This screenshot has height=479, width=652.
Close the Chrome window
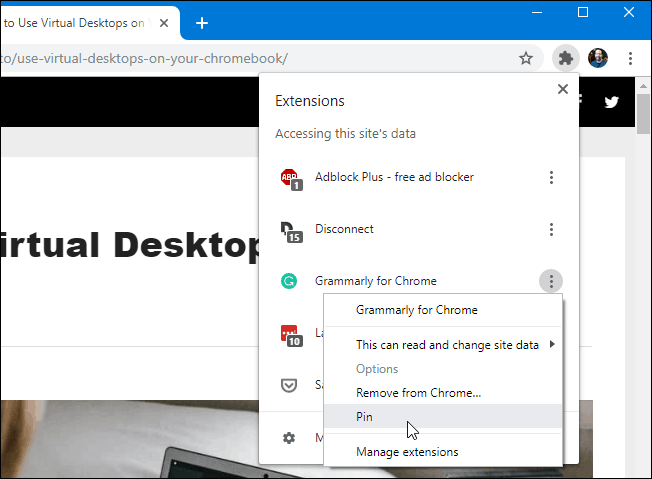pyautogui.click(x=629, y=12)
